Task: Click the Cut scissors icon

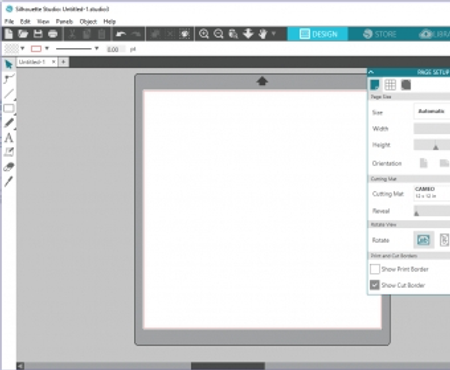Action: pyautogui.click(x=72, y=34)
